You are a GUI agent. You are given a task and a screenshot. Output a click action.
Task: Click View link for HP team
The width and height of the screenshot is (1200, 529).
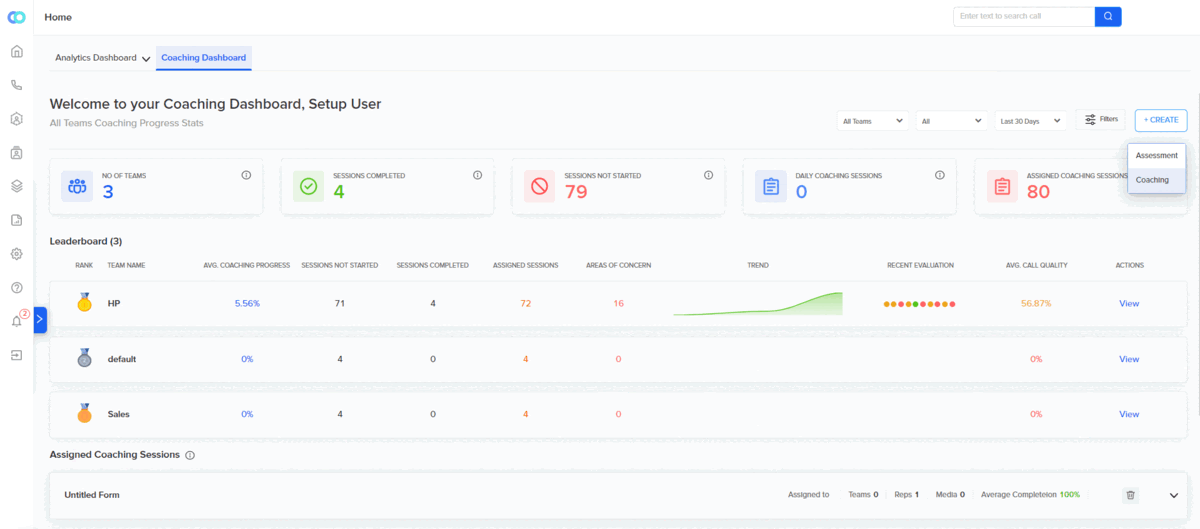(x=1129, y=303)
